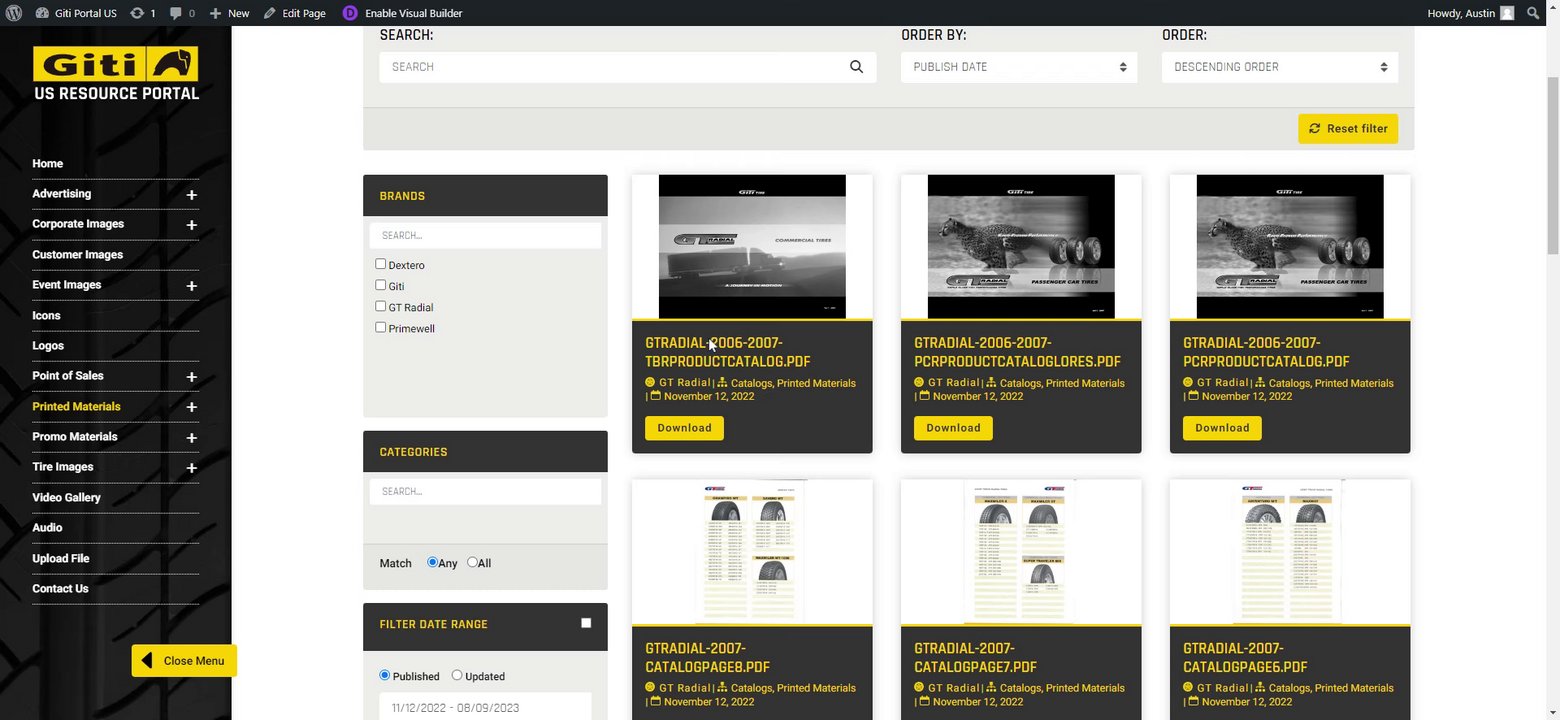Select the All match radio button

click(x=472, y=562)
